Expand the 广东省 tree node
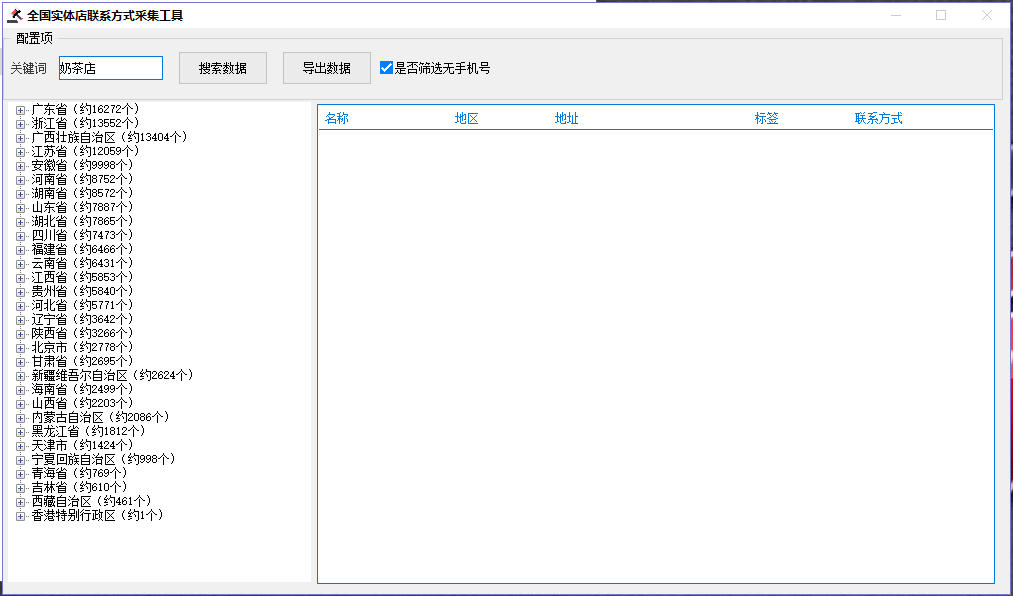Viewport: 1013px width, 596px height. click(x=20, y=109)
